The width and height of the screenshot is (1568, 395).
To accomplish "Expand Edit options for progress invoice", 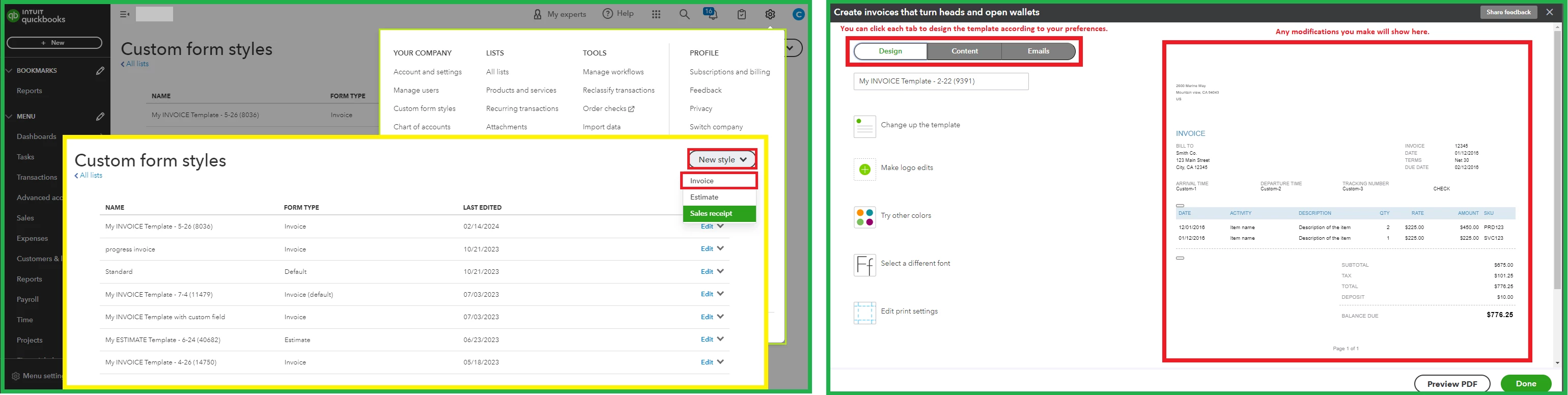I will click(x=721, y=248).
